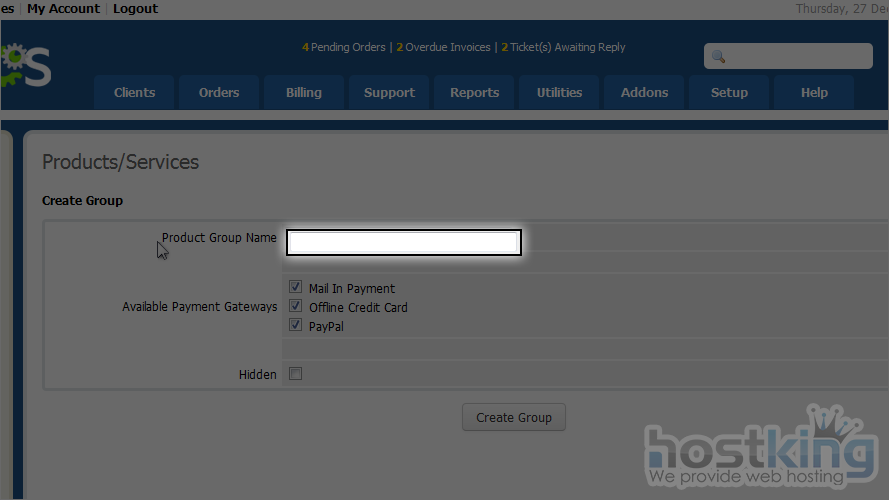Expand the Reports menu
Screen dimensions: 889x500
coord(474,92)
